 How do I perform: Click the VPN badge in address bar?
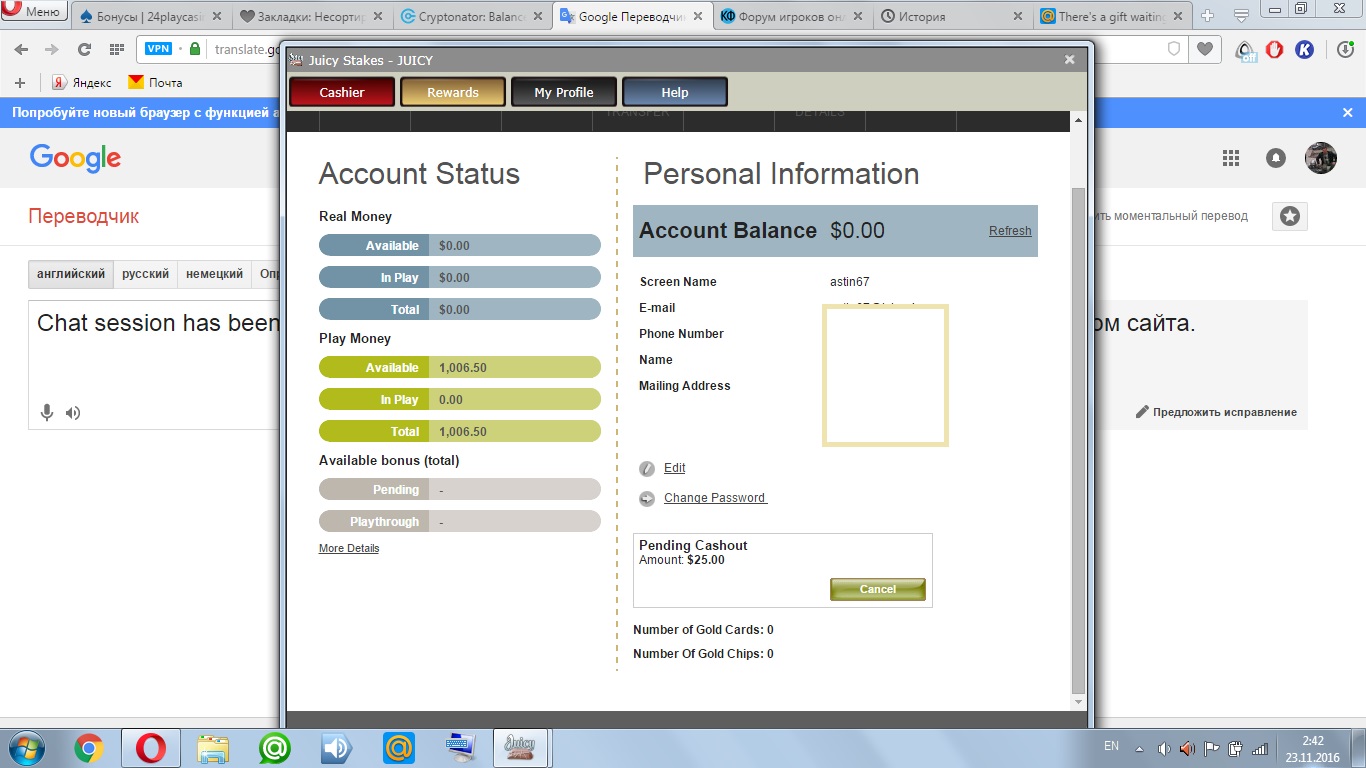tap(158, 49)
